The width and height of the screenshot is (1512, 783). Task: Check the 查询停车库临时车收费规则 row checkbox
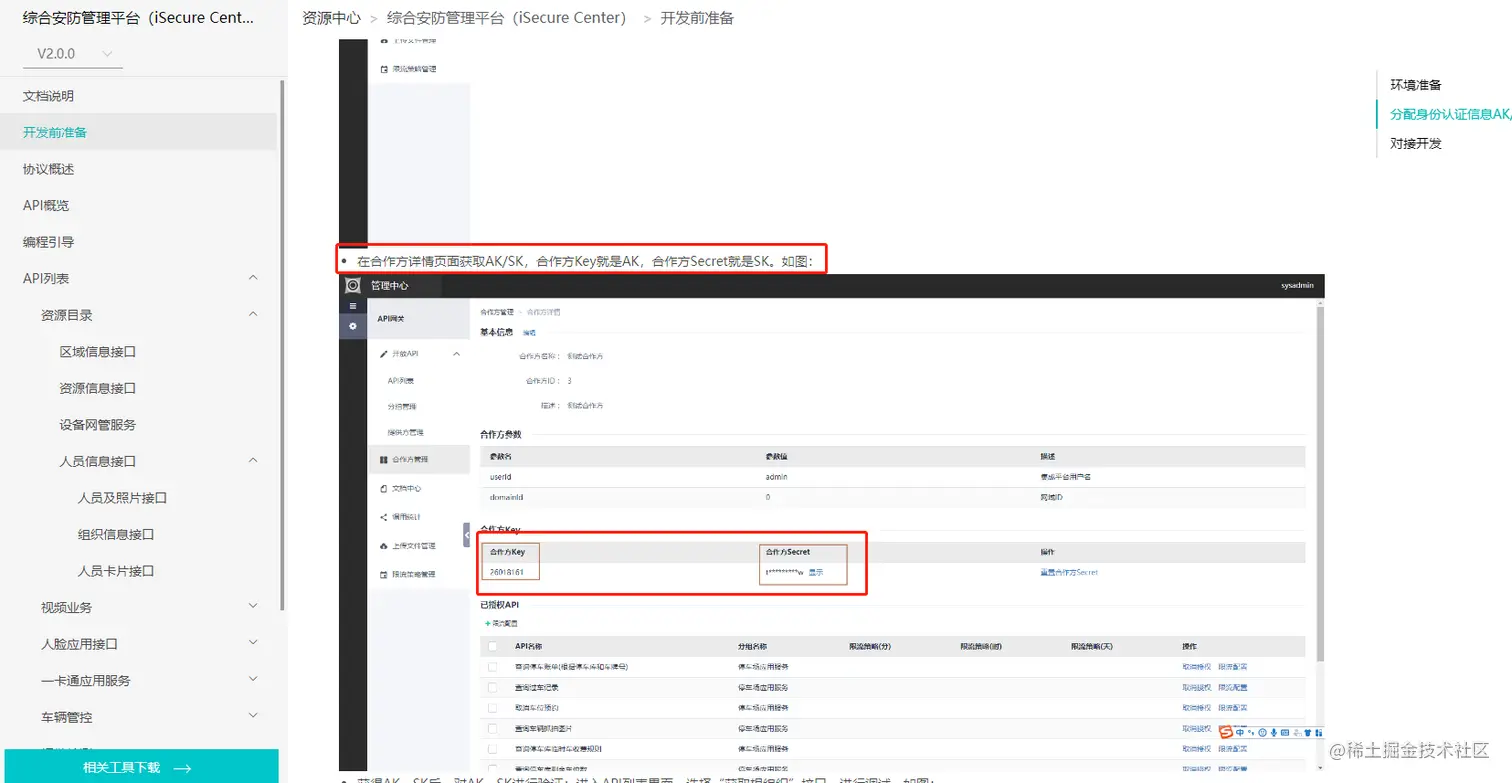point(492,748)
